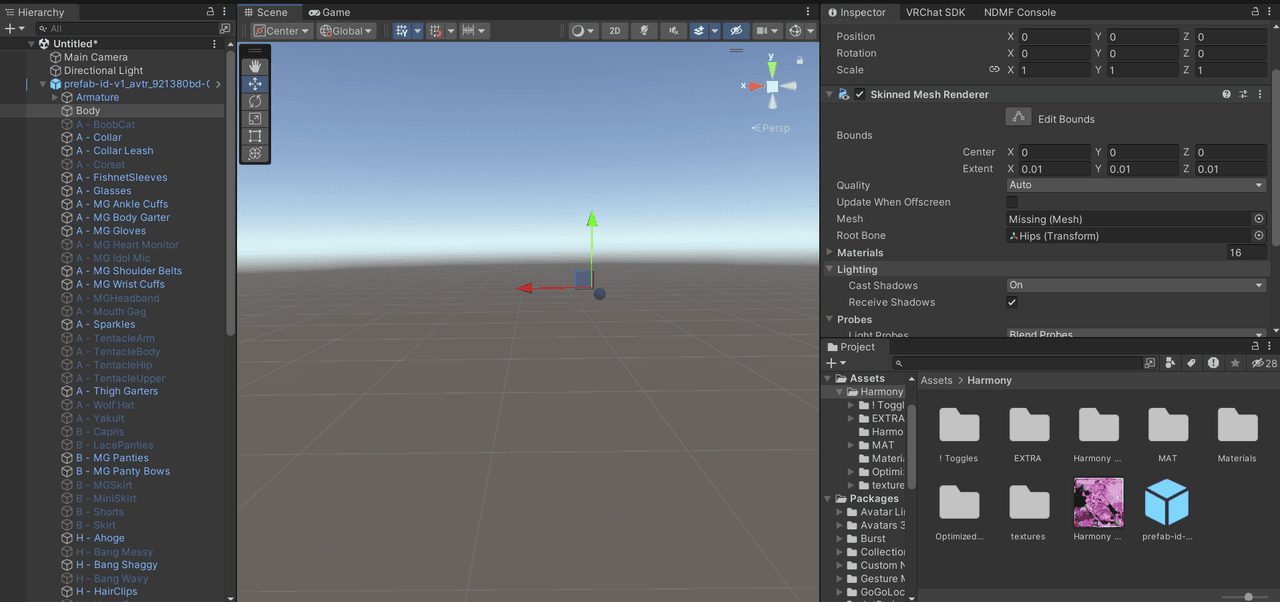Viewport: 1280px width, 602px height.
Task: Select the Transform tool
Action: (x=255, y=154)
